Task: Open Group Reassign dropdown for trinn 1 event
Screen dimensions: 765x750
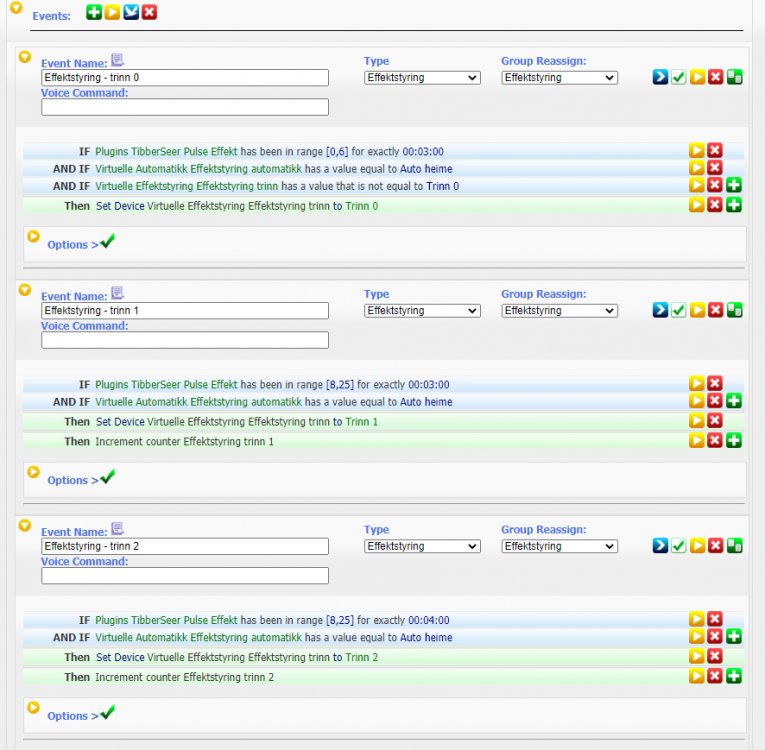Action: click(559, 311)
